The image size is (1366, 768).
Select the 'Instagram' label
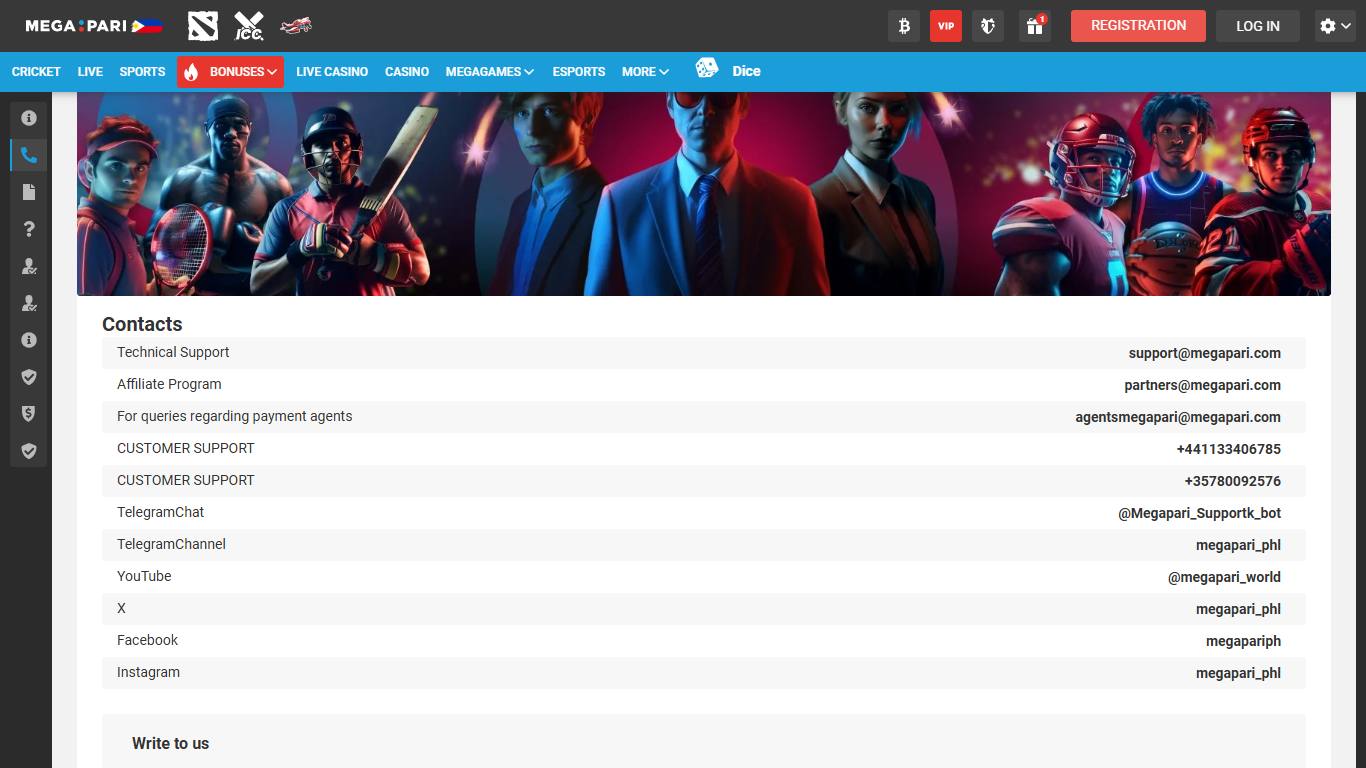(148, 672)
